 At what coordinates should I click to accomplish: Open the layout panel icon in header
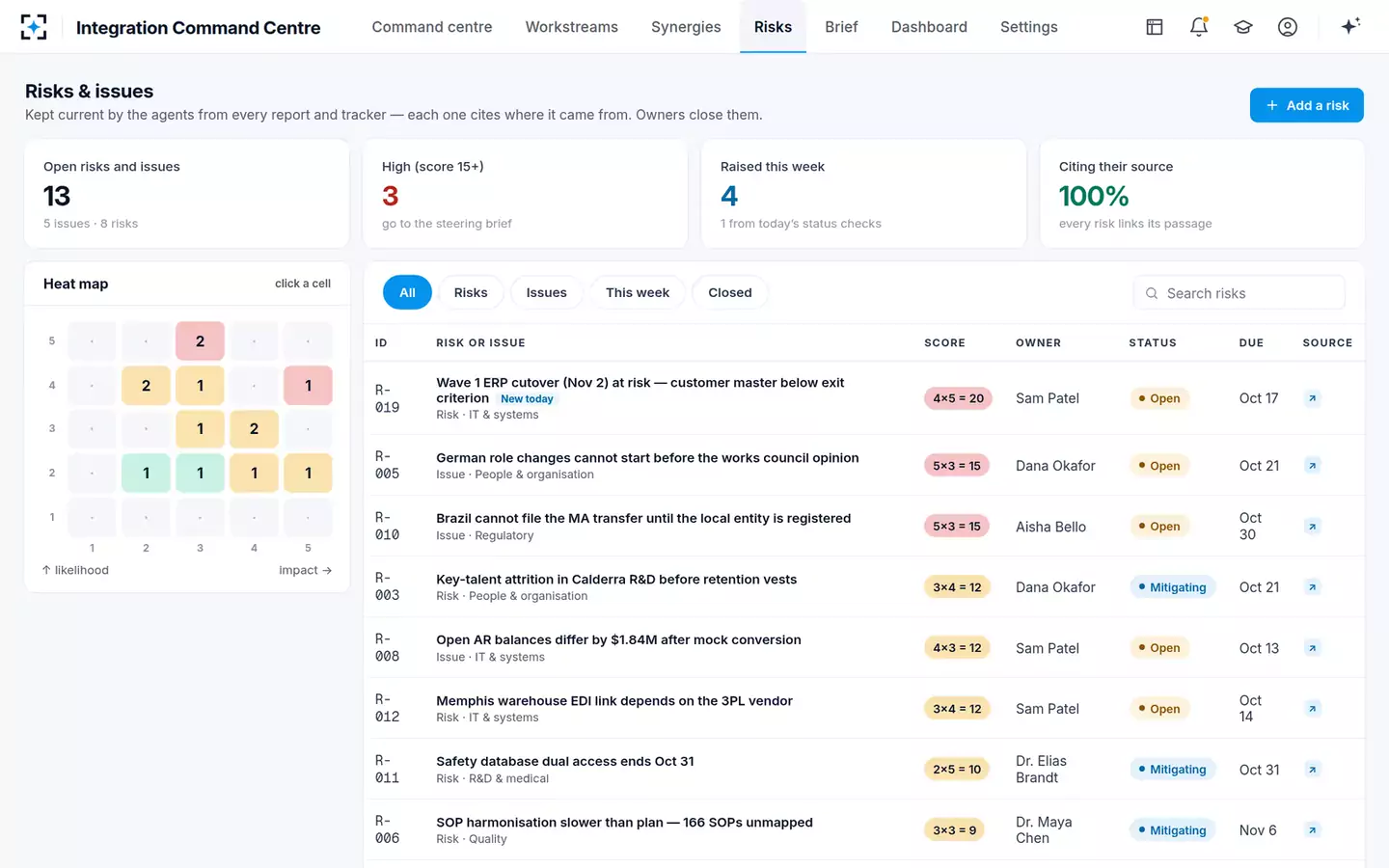click(x=1155, y=27)
